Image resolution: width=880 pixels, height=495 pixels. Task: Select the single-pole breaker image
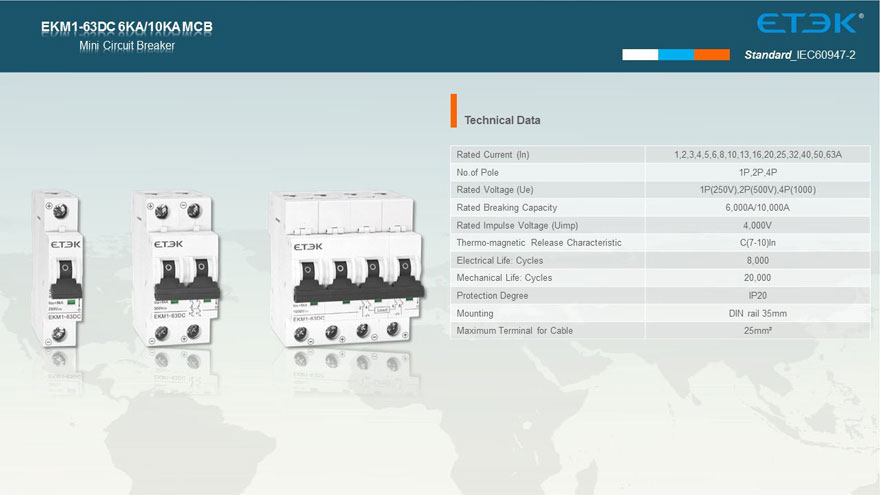(x=57, y=268)
